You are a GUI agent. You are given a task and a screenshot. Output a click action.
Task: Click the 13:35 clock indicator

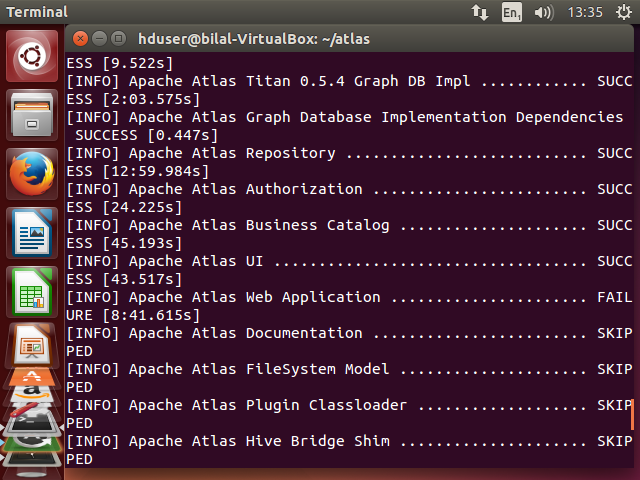pyautogui.click(x=584, y=13)
